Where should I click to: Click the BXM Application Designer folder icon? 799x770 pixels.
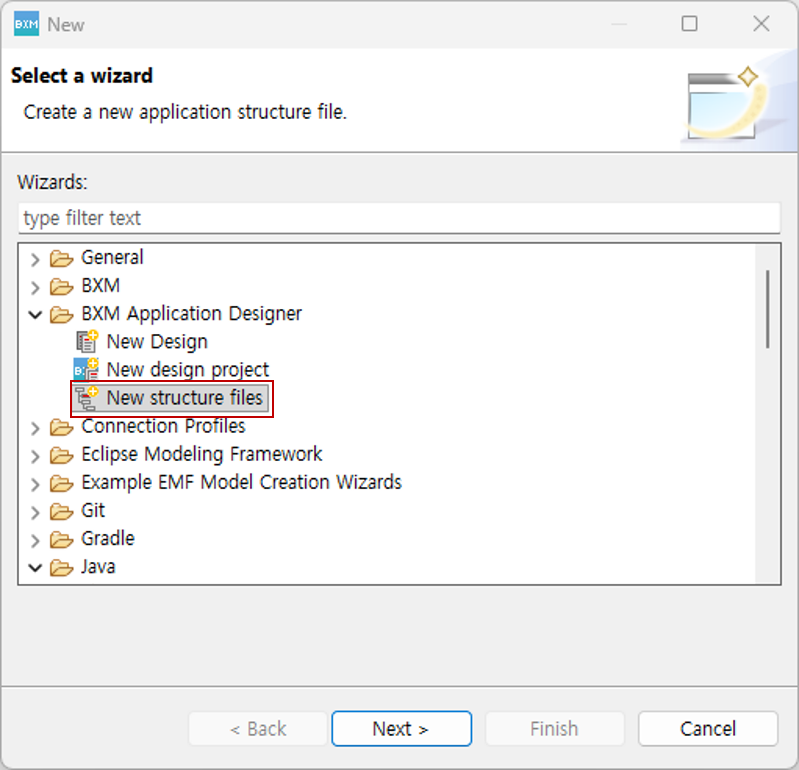(x=62, y=314)
